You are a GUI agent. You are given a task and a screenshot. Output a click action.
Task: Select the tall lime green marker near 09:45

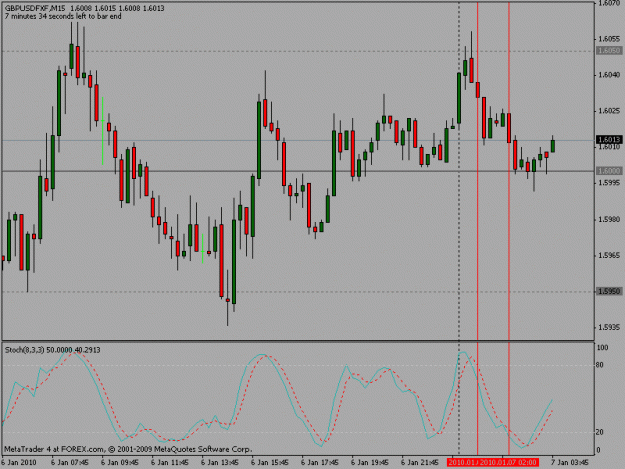(102, 131)
